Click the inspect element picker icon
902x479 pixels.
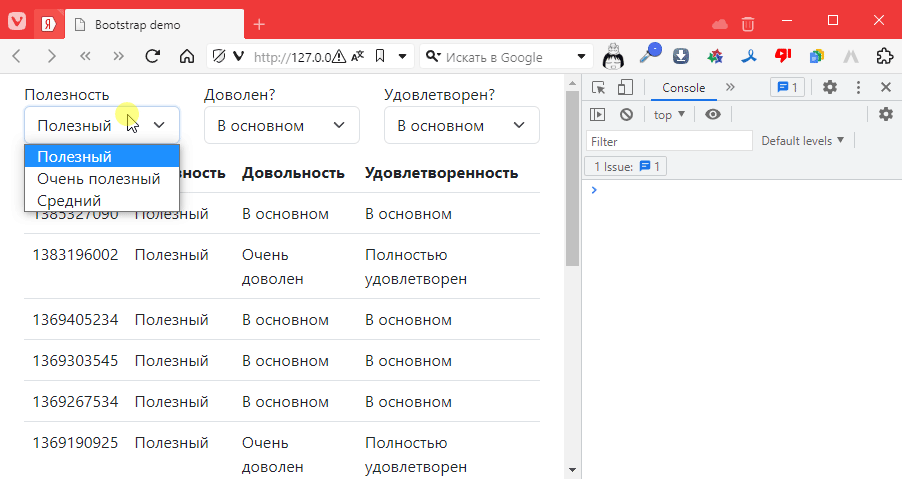point(598,88)
